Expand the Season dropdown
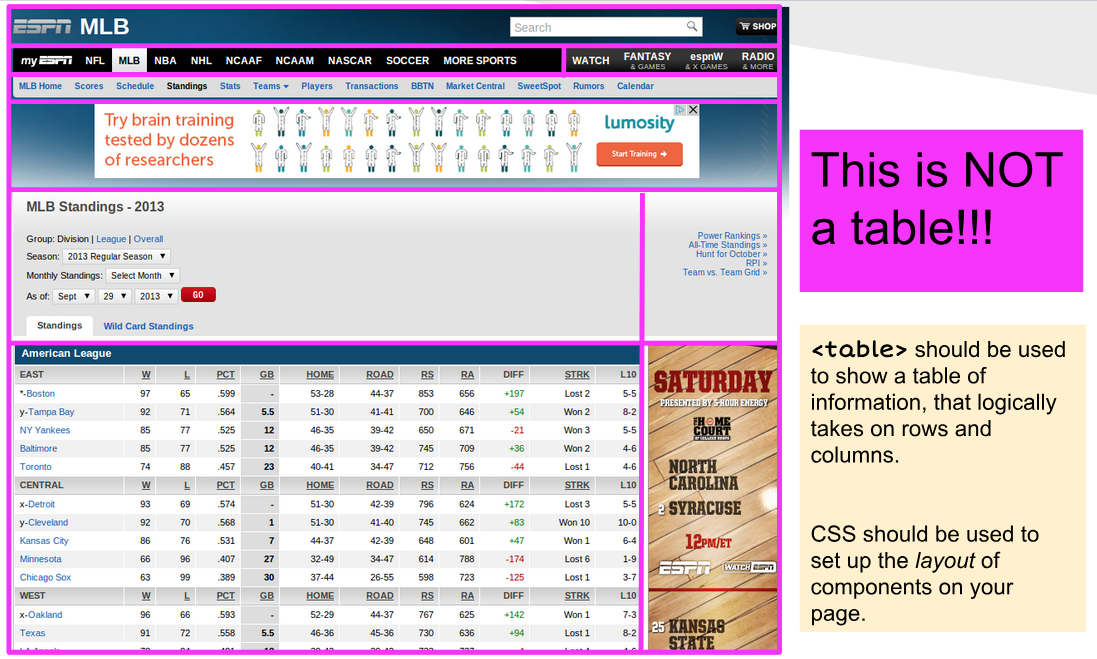1097x659 pixels. click(x=118, y=257)
